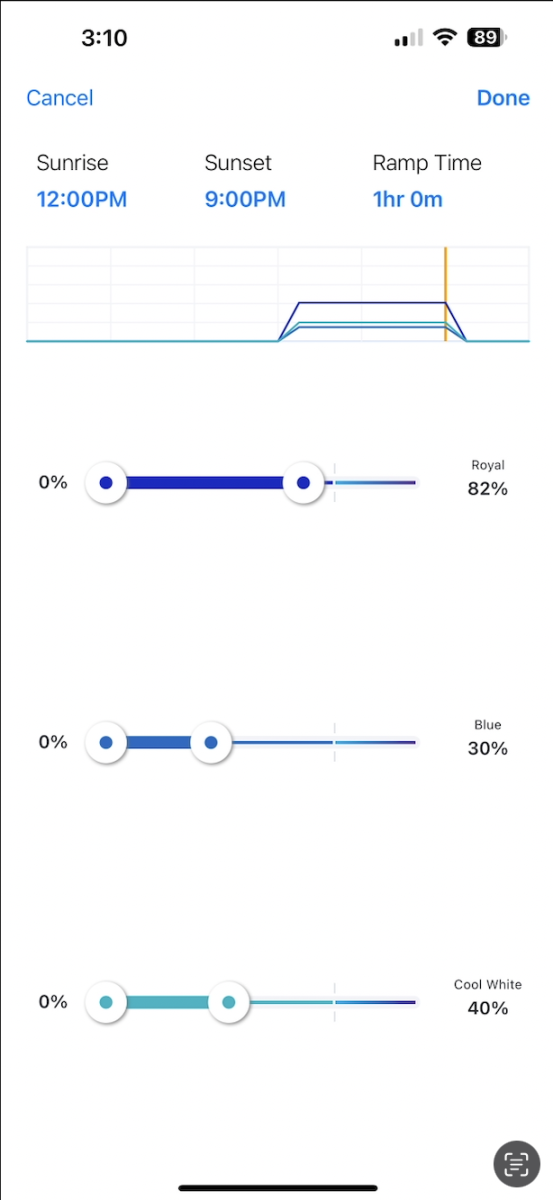Tap Cancel to discard changes
The width and height of the screenshot is (553, 1200).
coord(60,98)
